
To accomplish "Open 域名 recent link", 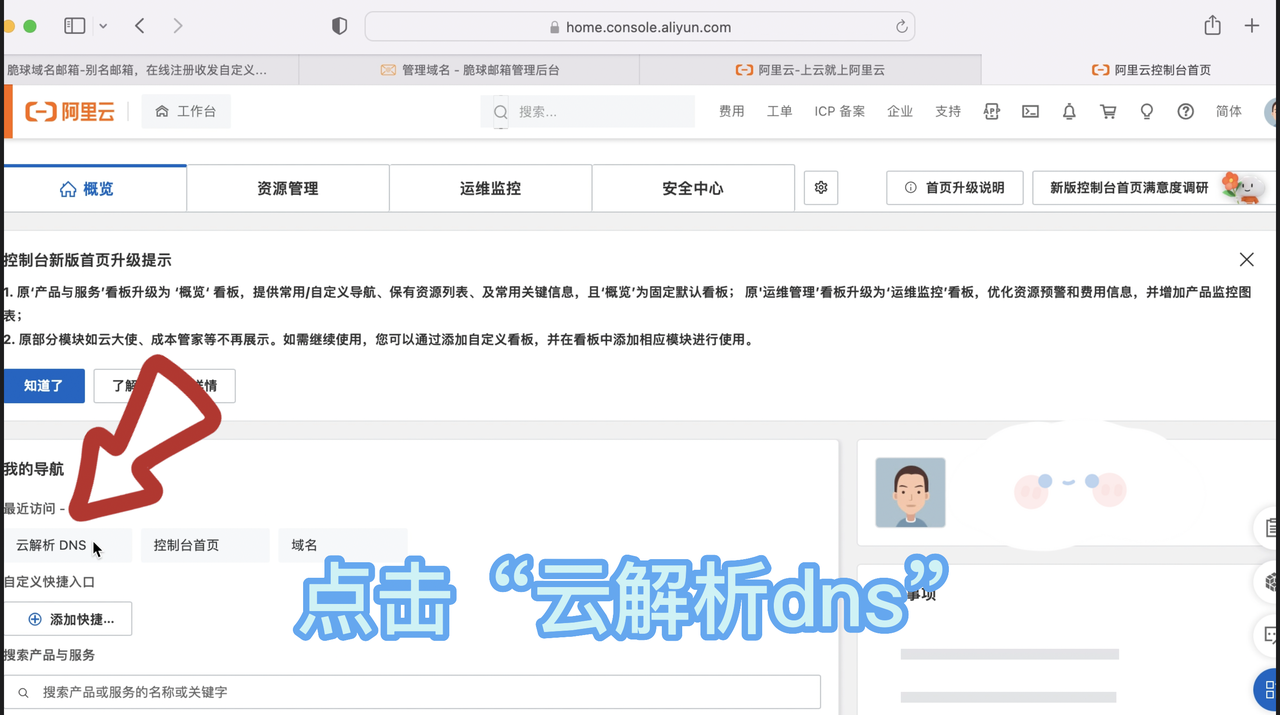I will (342, 545).
